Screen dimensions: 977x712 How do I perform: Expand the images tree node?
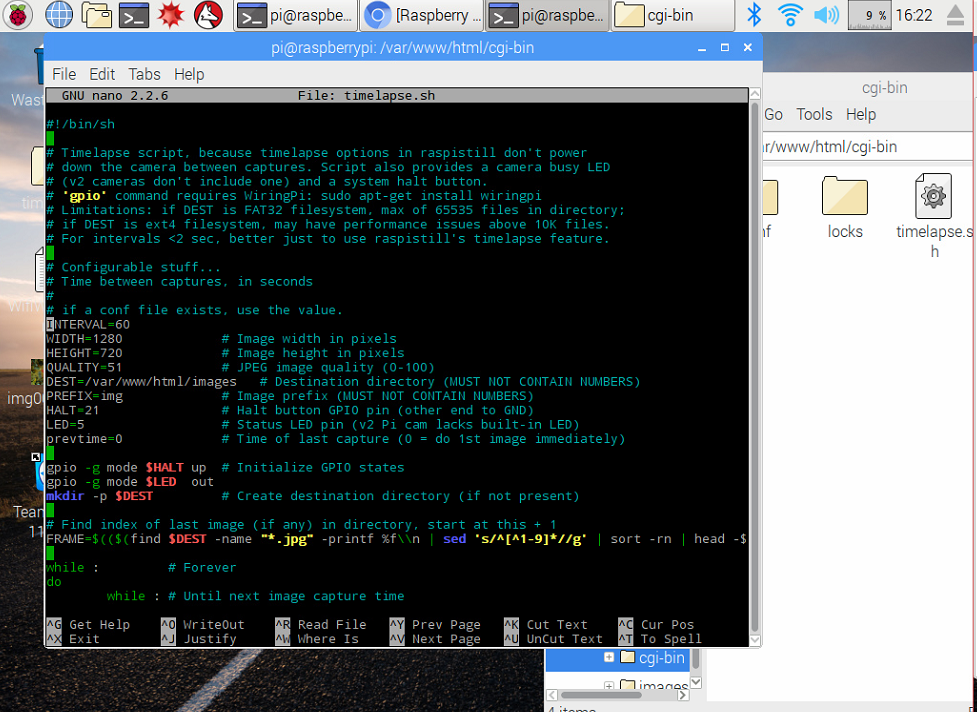point(609,686)
